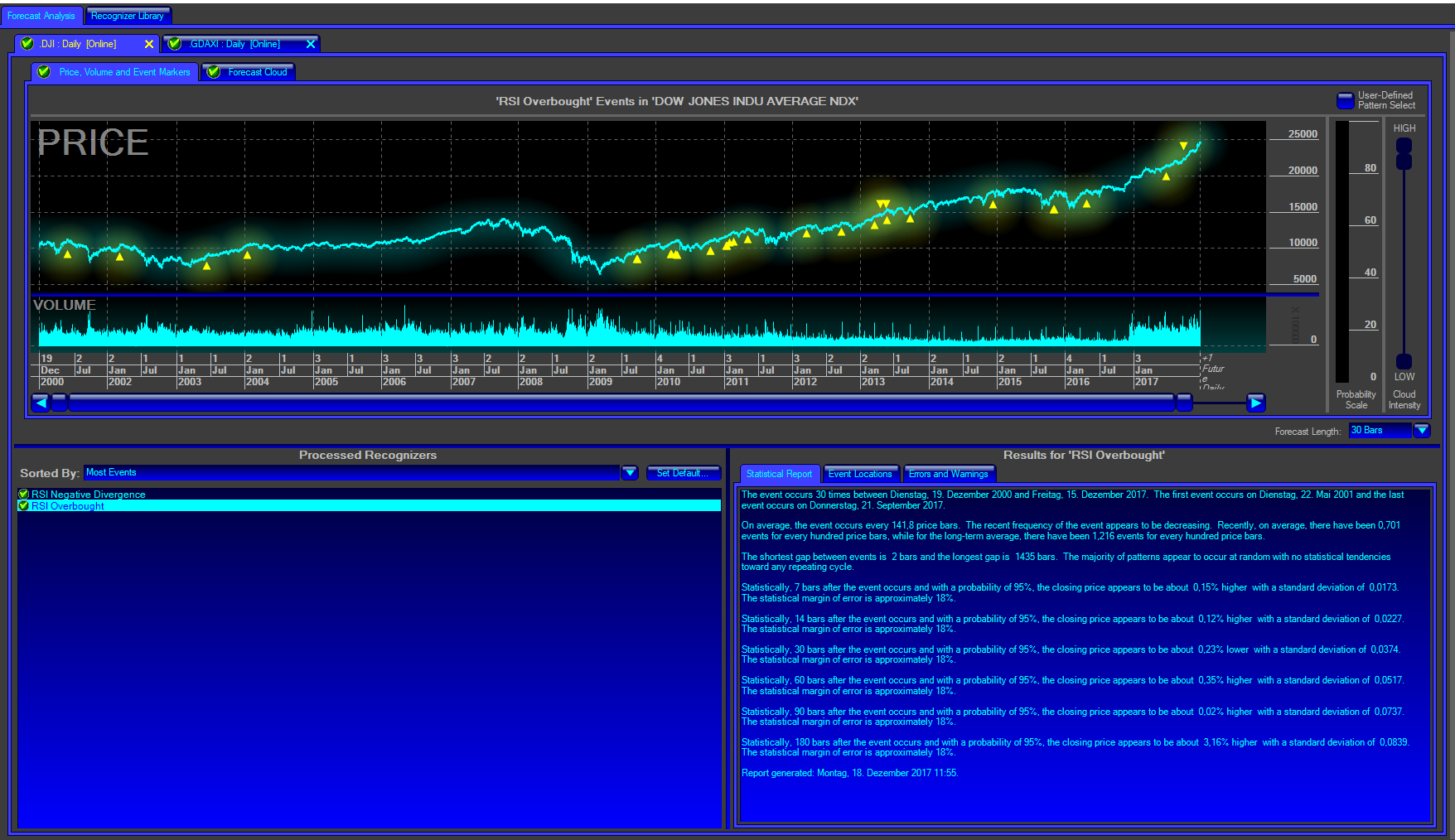Click the 40 mark on the Probability Scale

tap(1370, 273)
